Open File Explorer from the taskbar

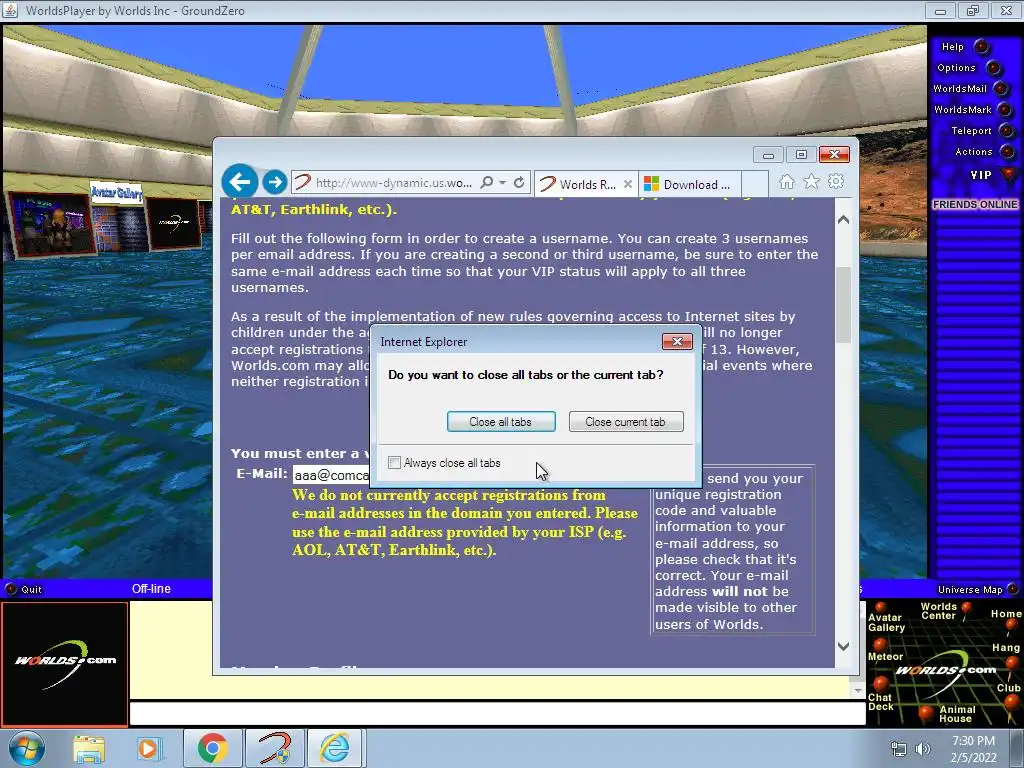pos(89,748)
